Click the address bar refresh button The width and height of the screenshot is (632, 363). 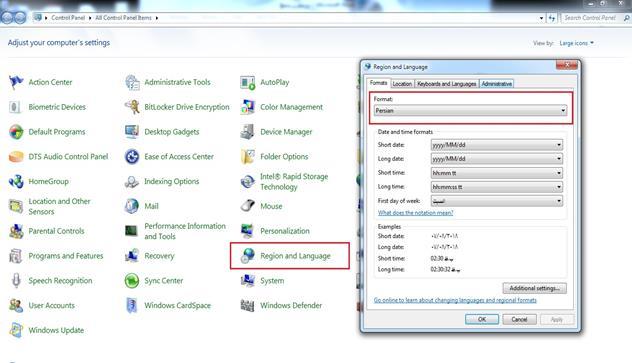click(x=551, y=18)
